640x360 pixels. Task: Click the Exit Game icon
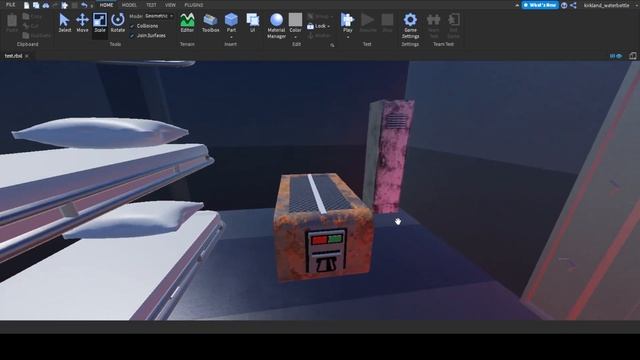(x=453, y=20)
